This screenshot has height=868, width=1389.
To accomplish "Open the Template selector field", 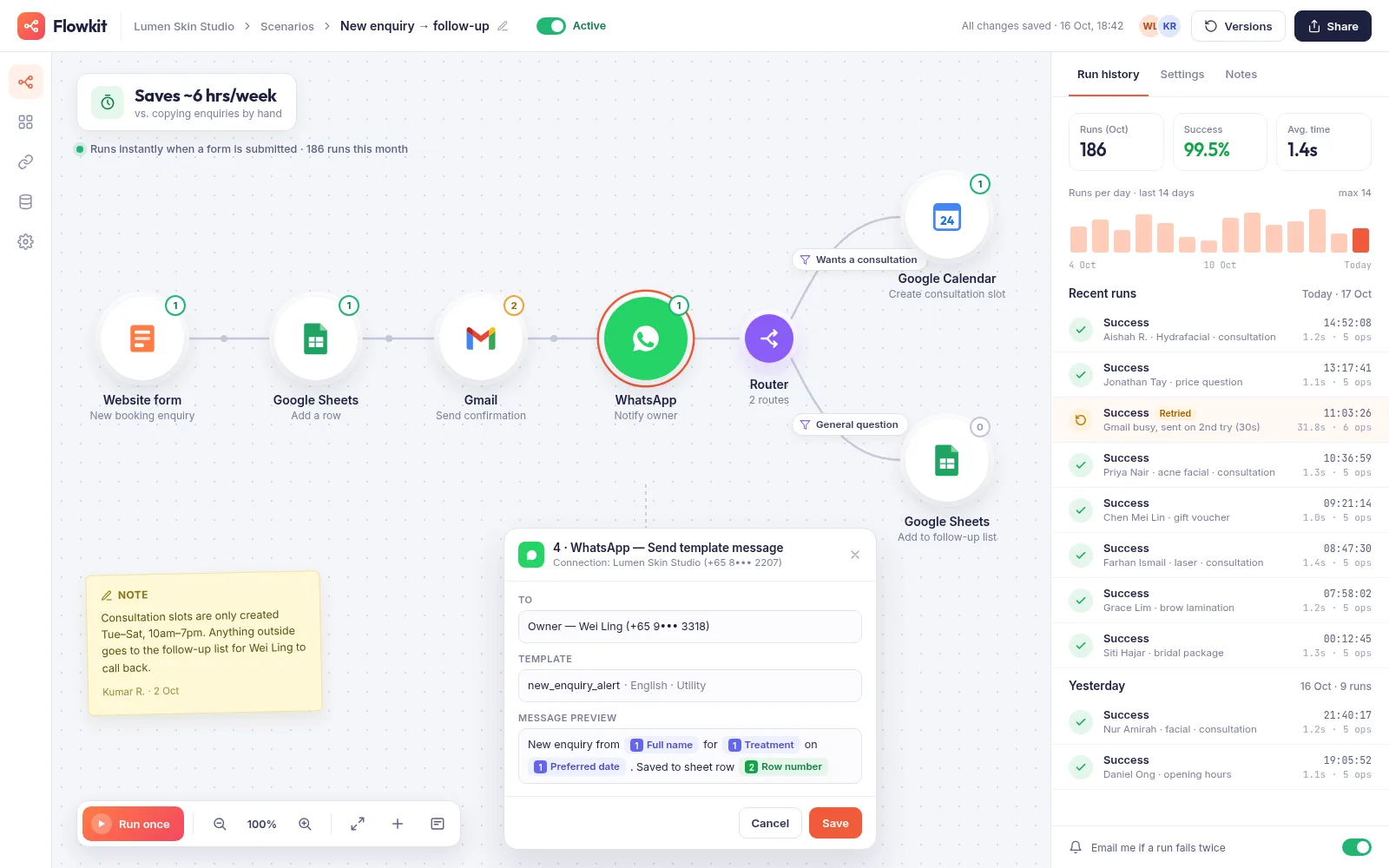I will coord(690,686).
